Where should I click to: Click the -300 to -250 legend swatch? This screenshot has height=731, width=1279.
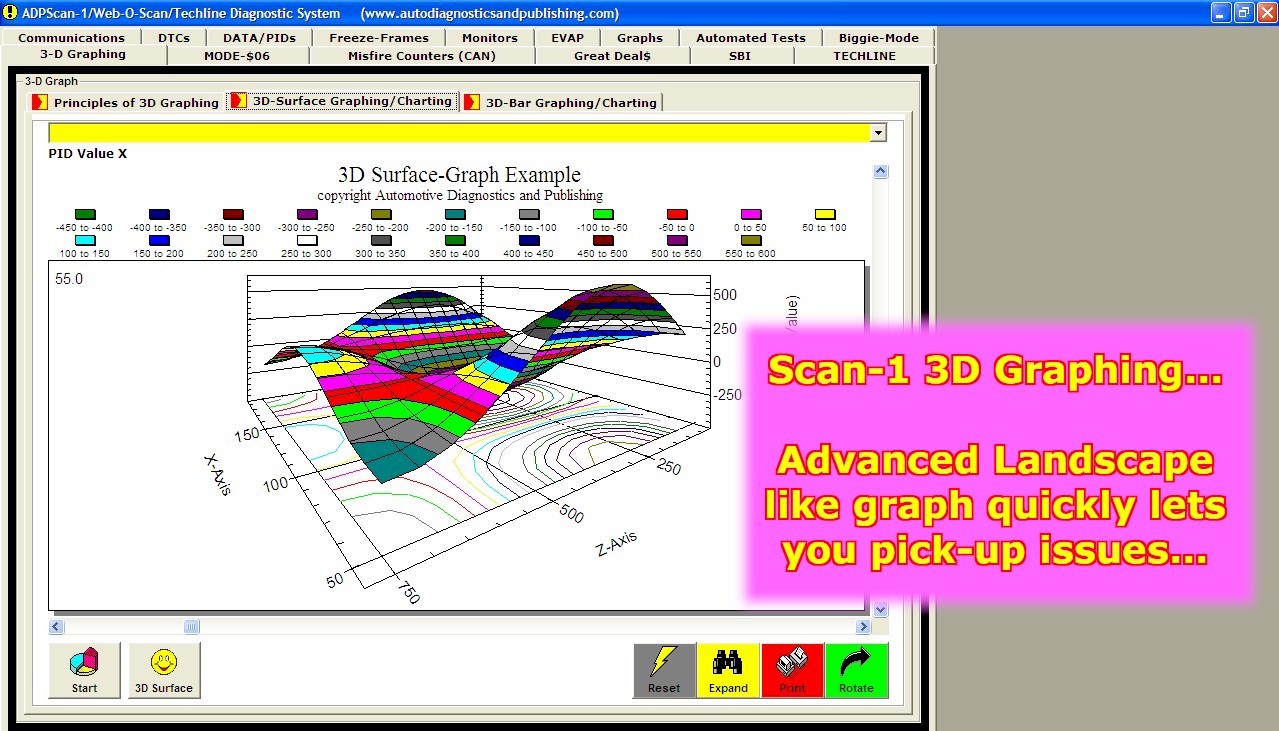(307, 214)
